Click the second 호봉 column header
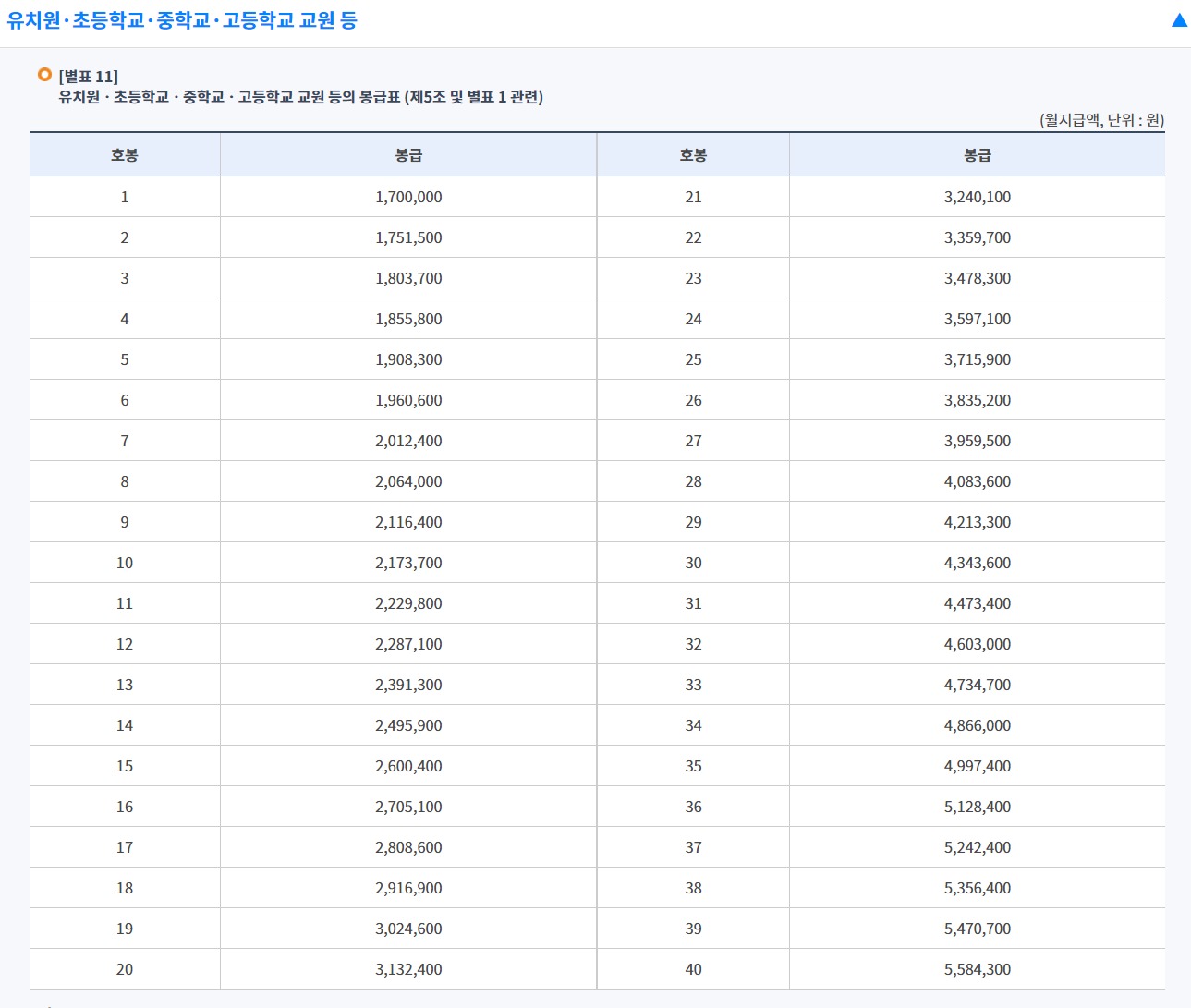The image size is (1191, 1008). 693,155
